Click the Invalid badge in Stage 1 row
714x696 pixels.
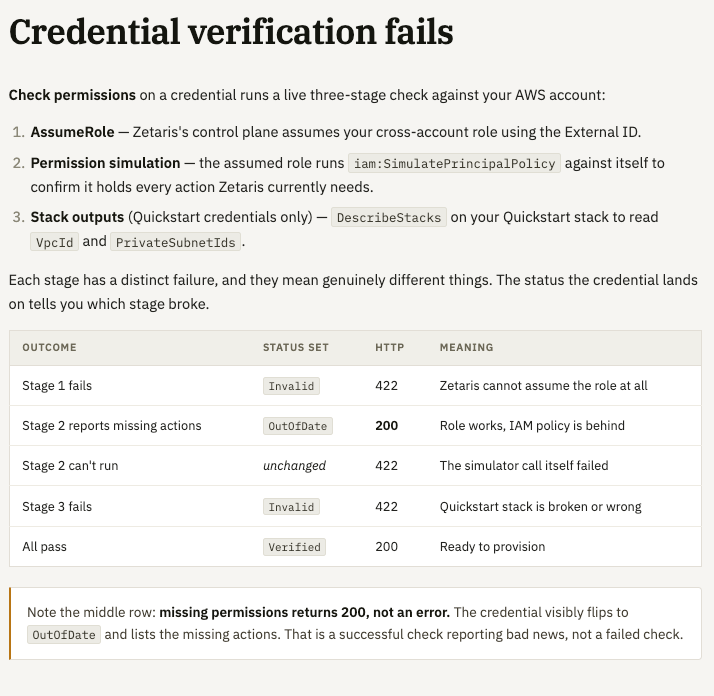pyautogui.click(x=291, y=386)
